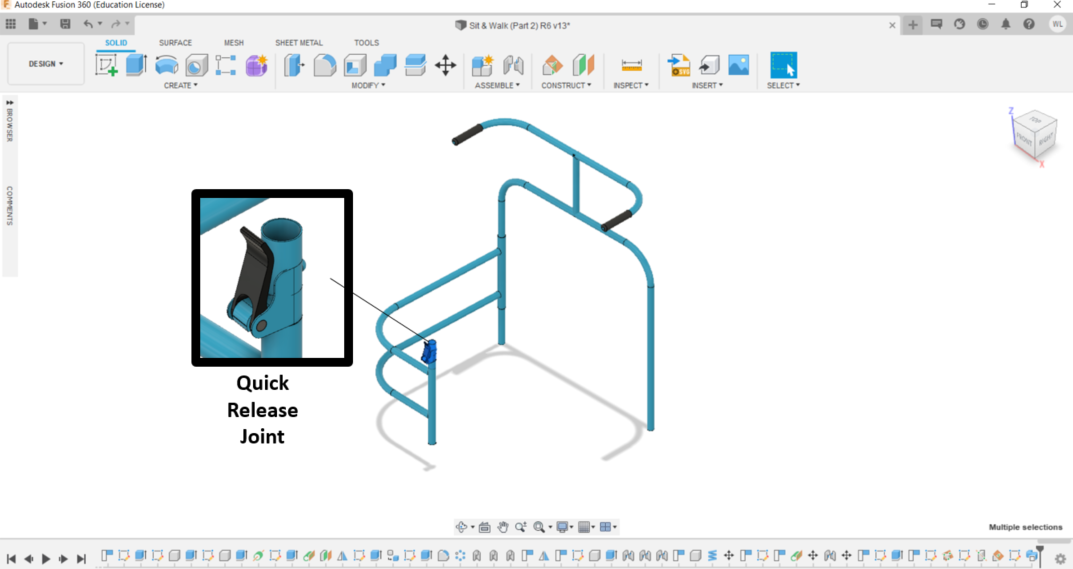1073x569 pixels.
Task: Expand the INSPECT menu
Action: click(631, 85)
